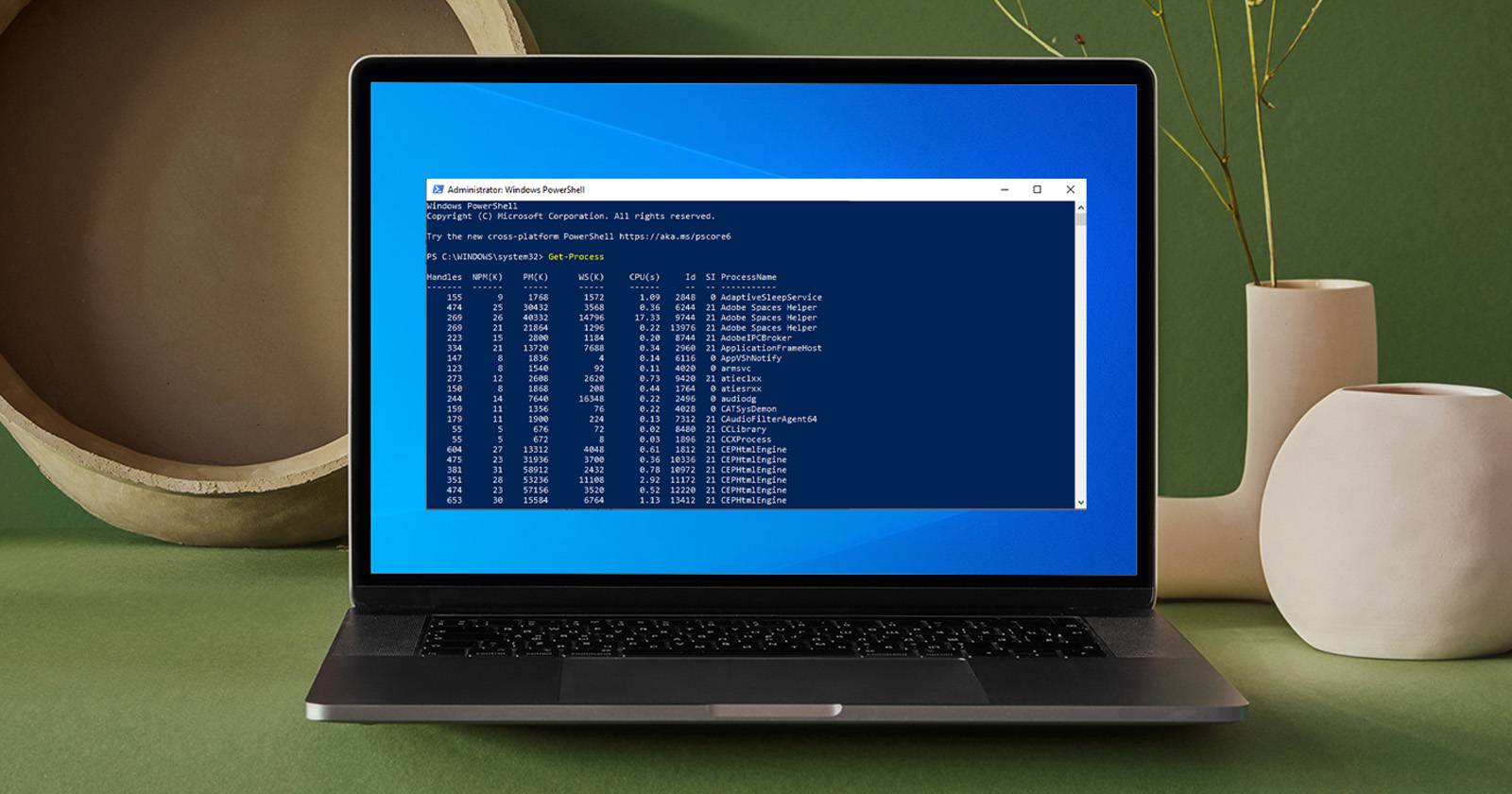This screenshot has width=1512, height=794.
Task: Open the PowerShell window icon system menu
Action: (438, 190)
